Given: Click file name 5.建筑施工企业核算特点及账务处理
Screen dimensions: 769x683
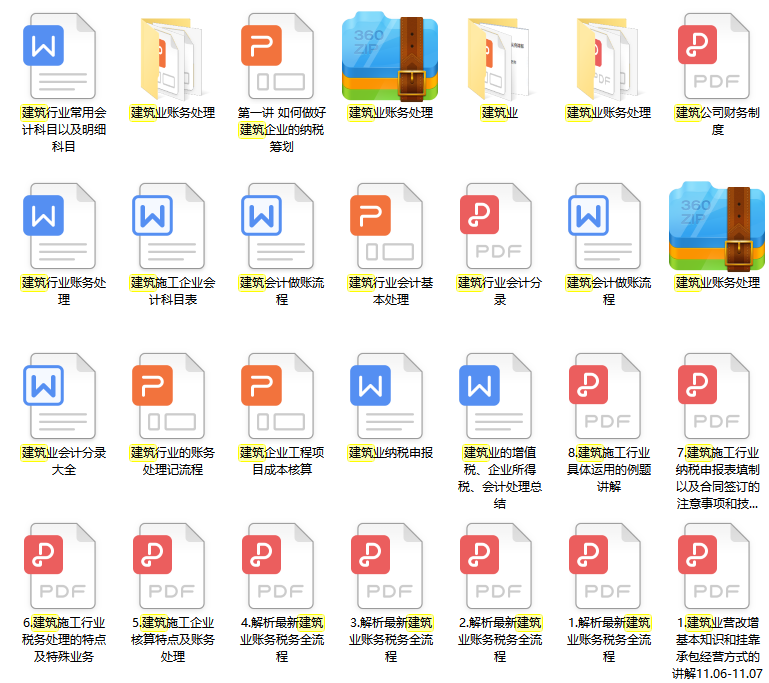Looking at the screenshot, I should point(173,639).
